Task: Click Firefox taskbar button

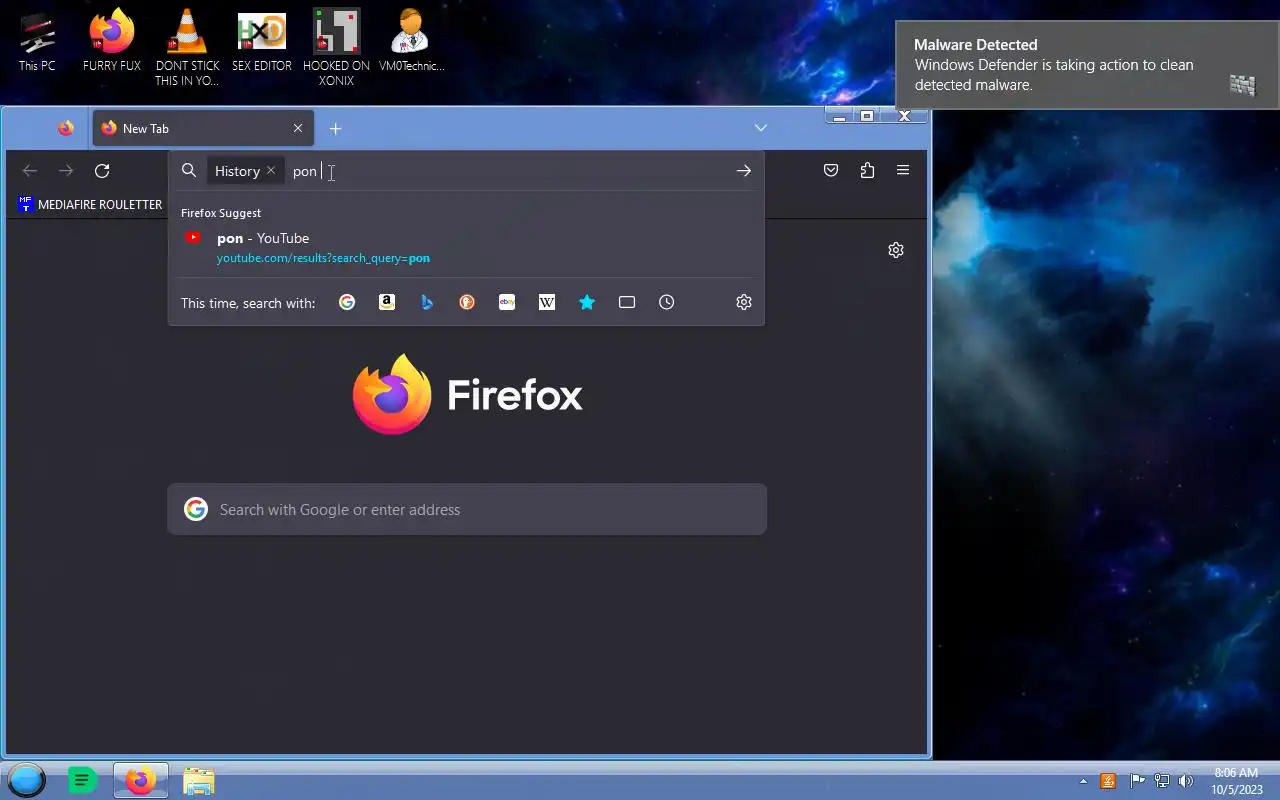Action: 140,780
